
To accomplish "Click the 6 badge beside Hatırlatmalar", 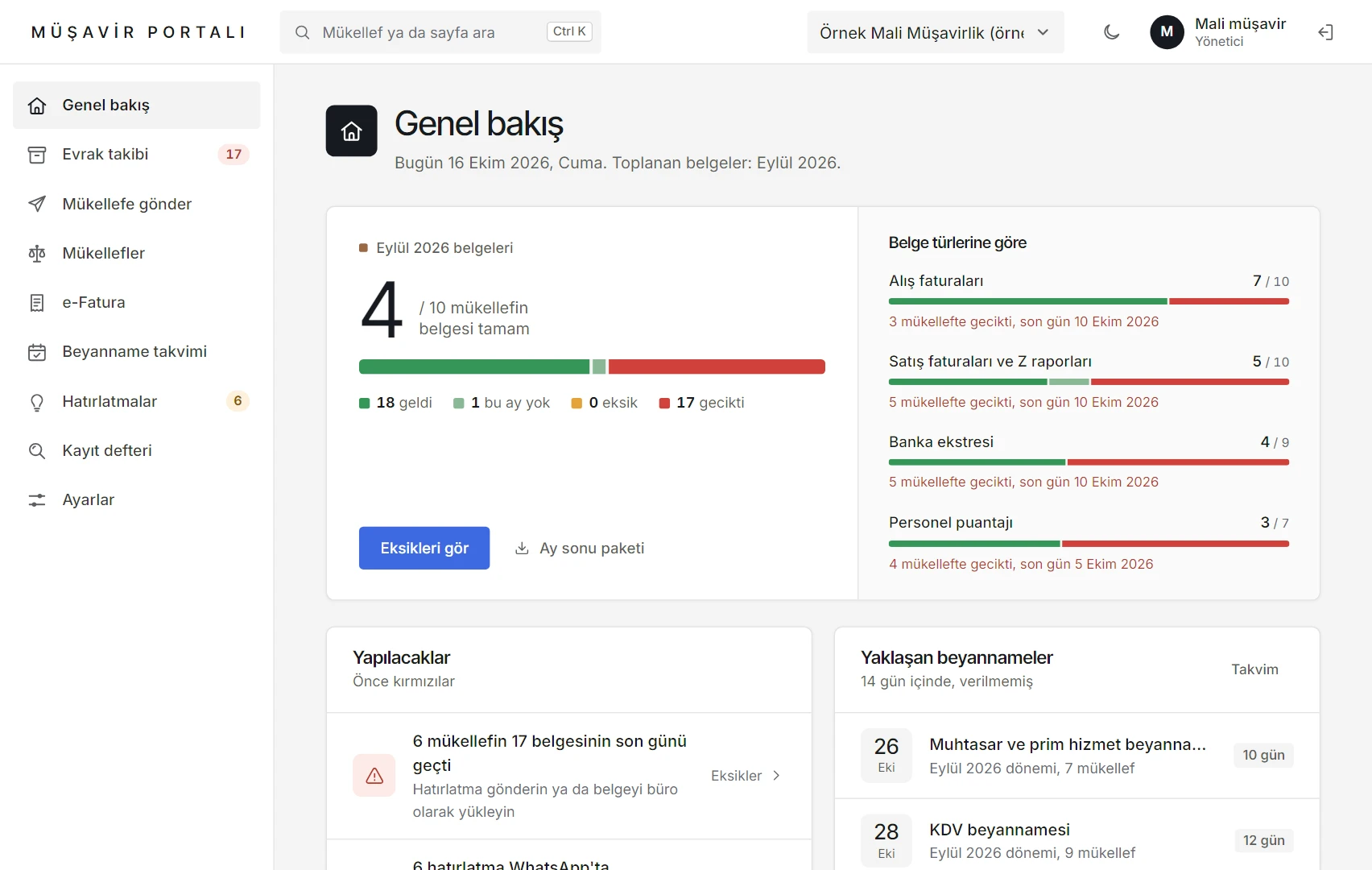I will click(x=238, y=401).
